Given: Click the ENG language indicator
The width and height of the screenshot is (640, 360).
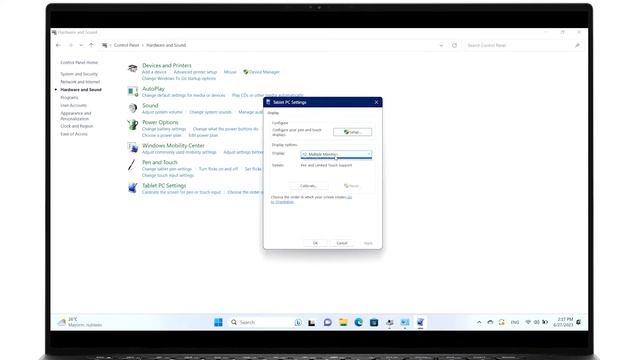Looking at the screenshot, I should pyautogui.click(x=515, y=322).
